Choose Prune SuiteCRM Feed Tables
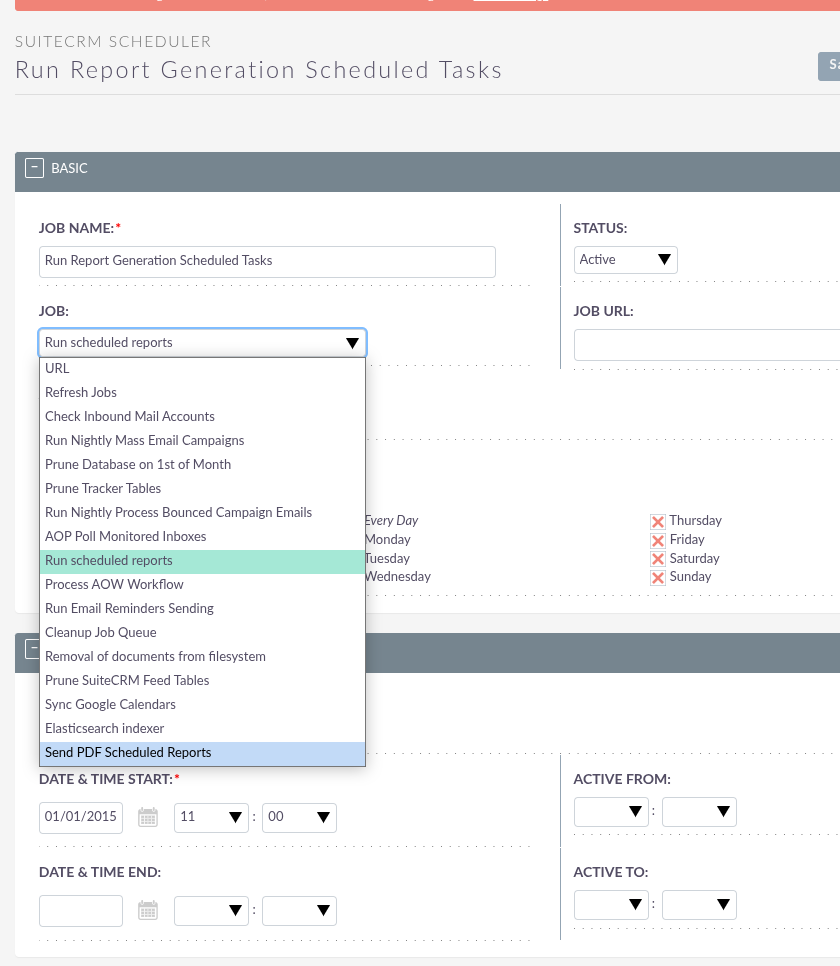Image resolution: width=840 pixels, height=966 pixels. click(x=202, y=681)
